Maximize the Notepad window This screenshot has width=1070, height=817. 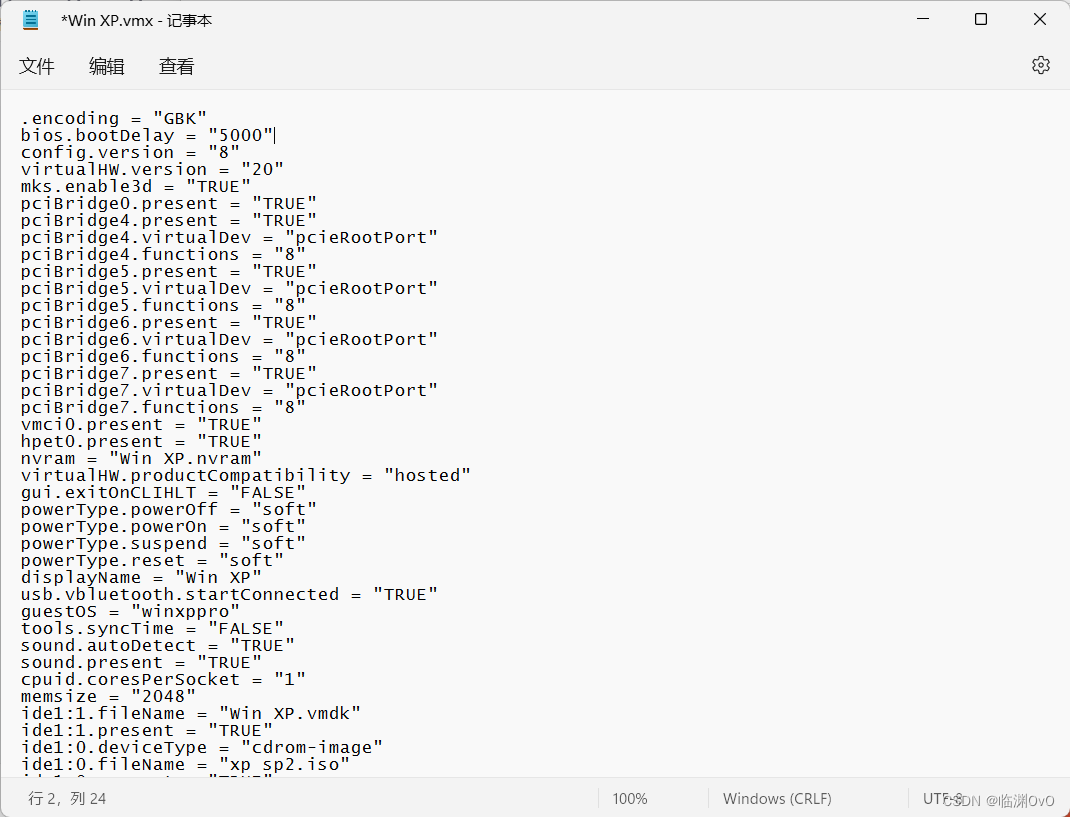(981, 19)
